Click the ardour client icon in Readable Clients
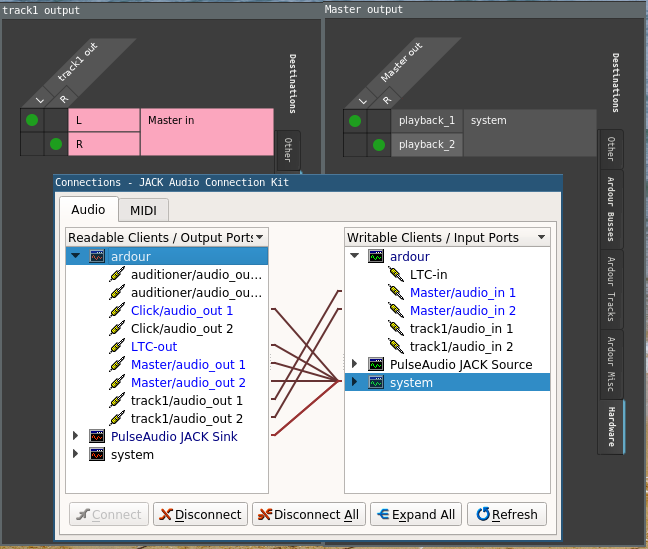 [x=97, y=256]
